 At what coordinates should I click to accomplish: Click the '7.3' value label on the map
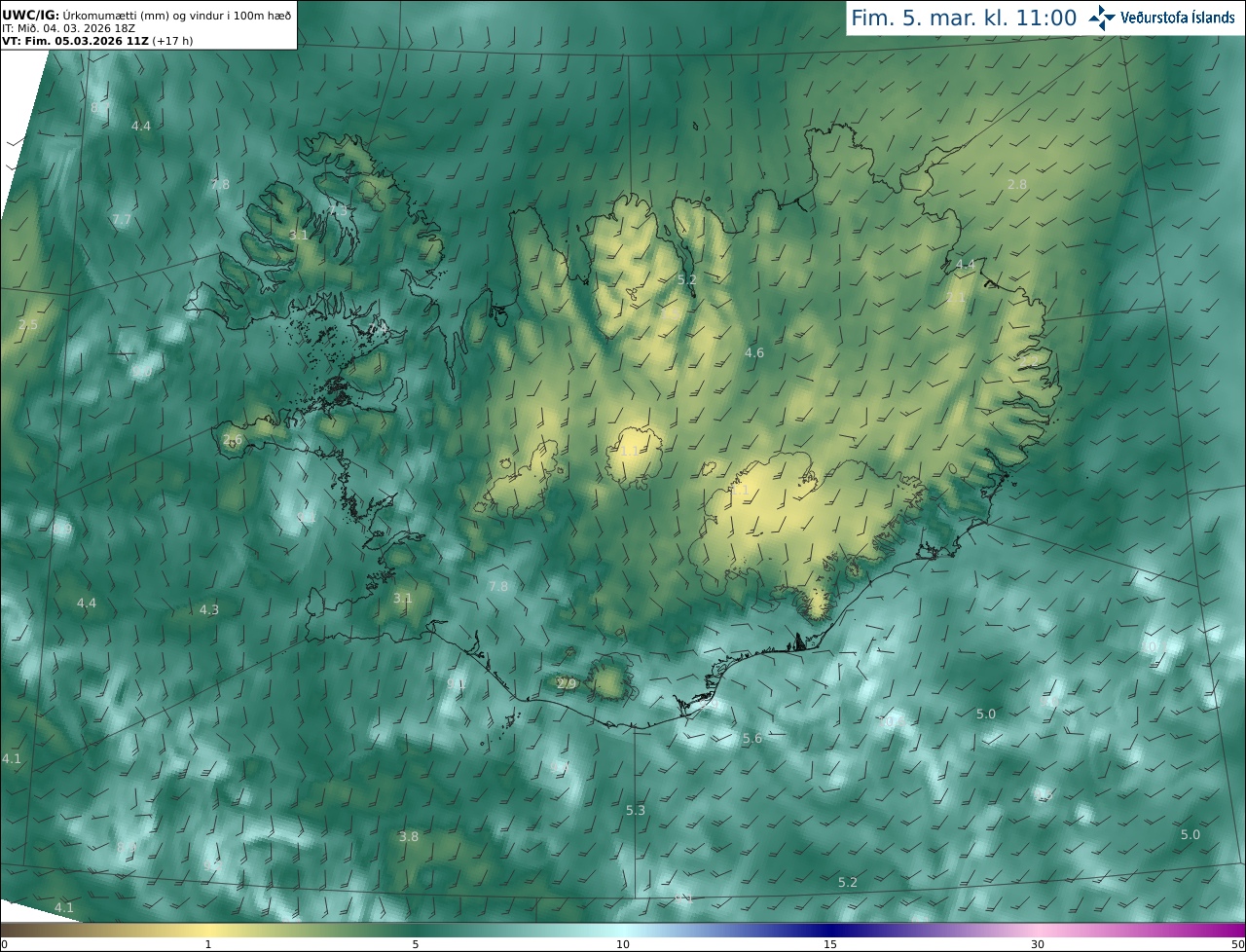coord(338,210)
